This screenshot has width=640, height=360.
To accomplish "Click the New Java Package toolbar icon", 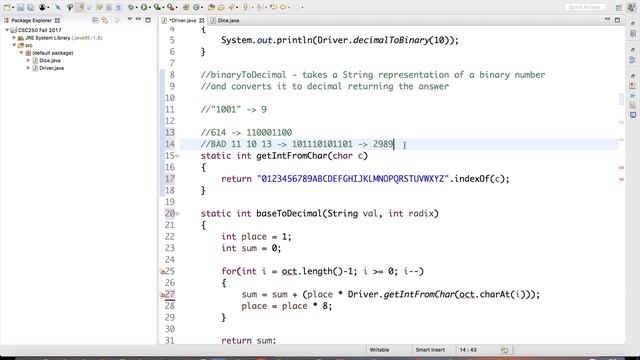I will [x=186, y=7].
